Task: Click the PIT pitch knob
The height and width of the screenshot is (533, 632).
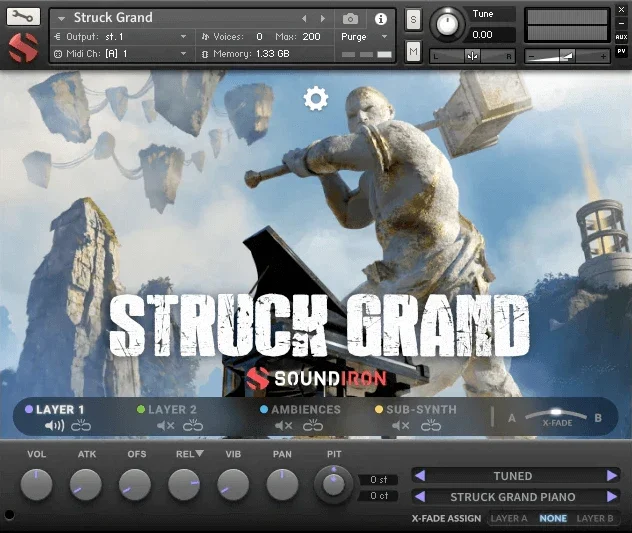Action: click(334, 484)
